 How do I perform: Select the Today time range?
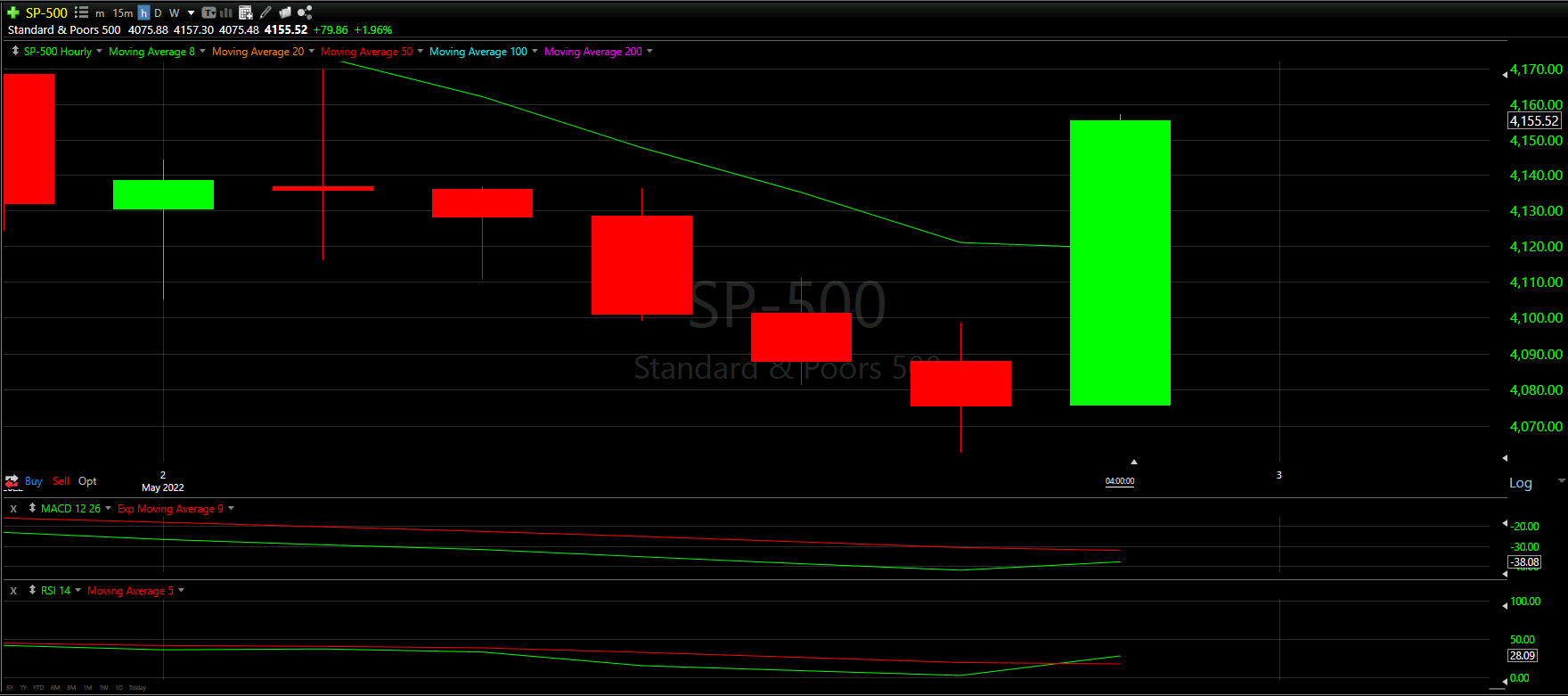pos(137,688)
